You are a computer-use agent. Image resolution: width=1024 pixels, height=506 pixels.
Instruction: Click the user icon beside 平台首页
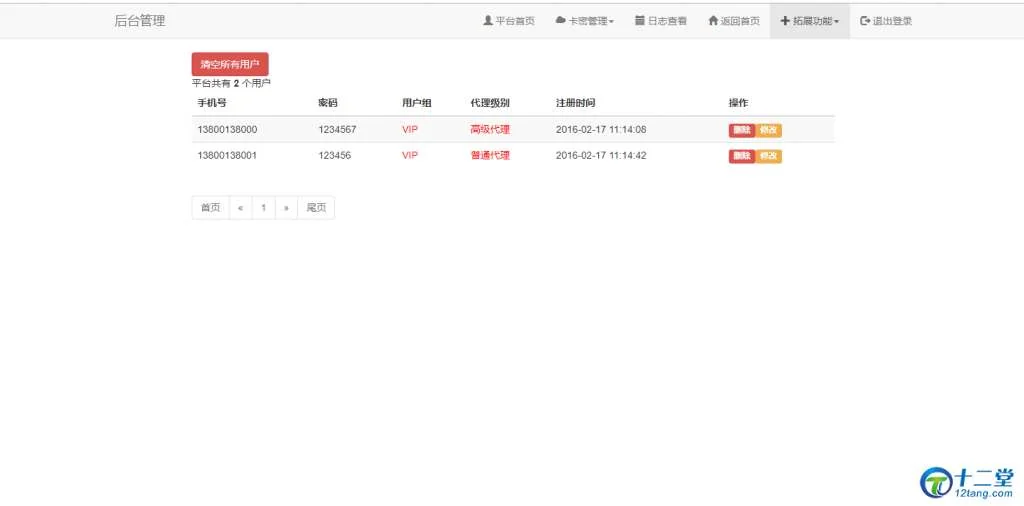pyautogui.click(x=488, y=21)
